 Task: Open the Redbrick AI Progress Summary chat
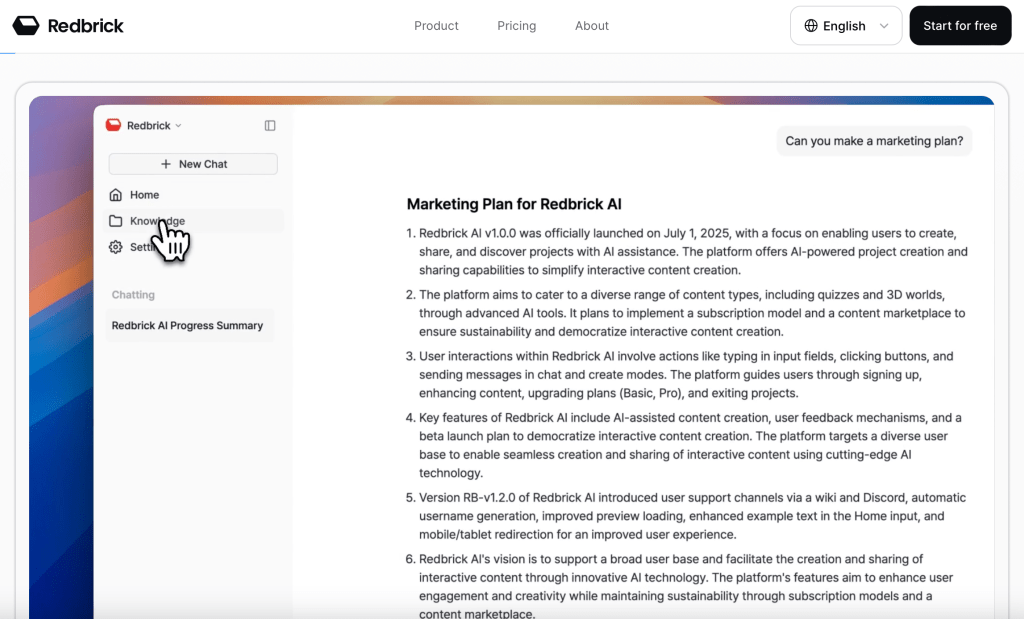click(187, 325)
